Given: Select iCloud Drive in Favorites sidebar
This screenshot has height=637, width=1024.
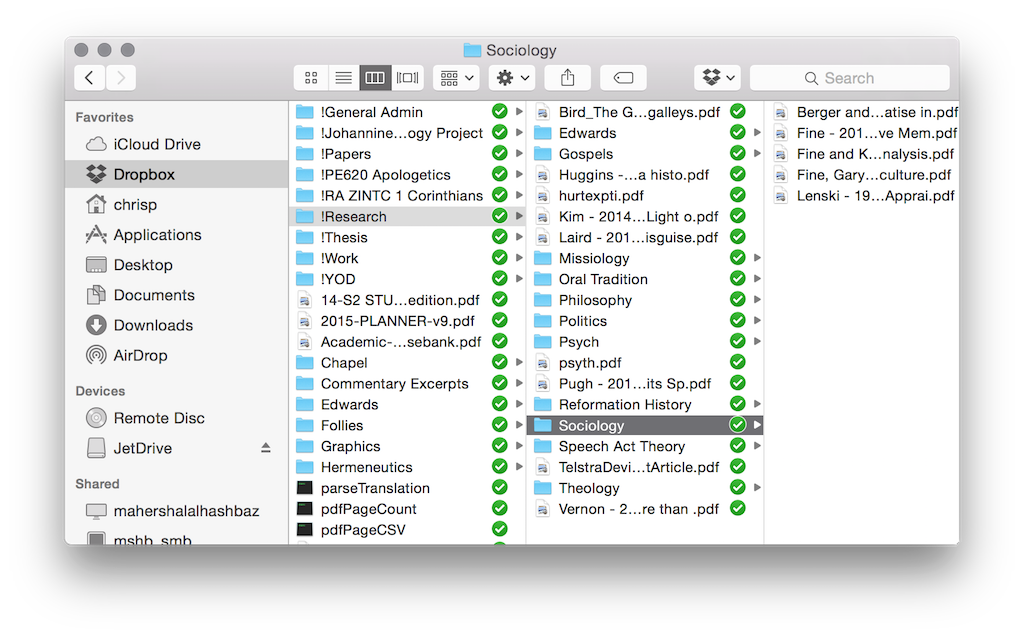Looking at the screenshot, I should coord(156,144).
